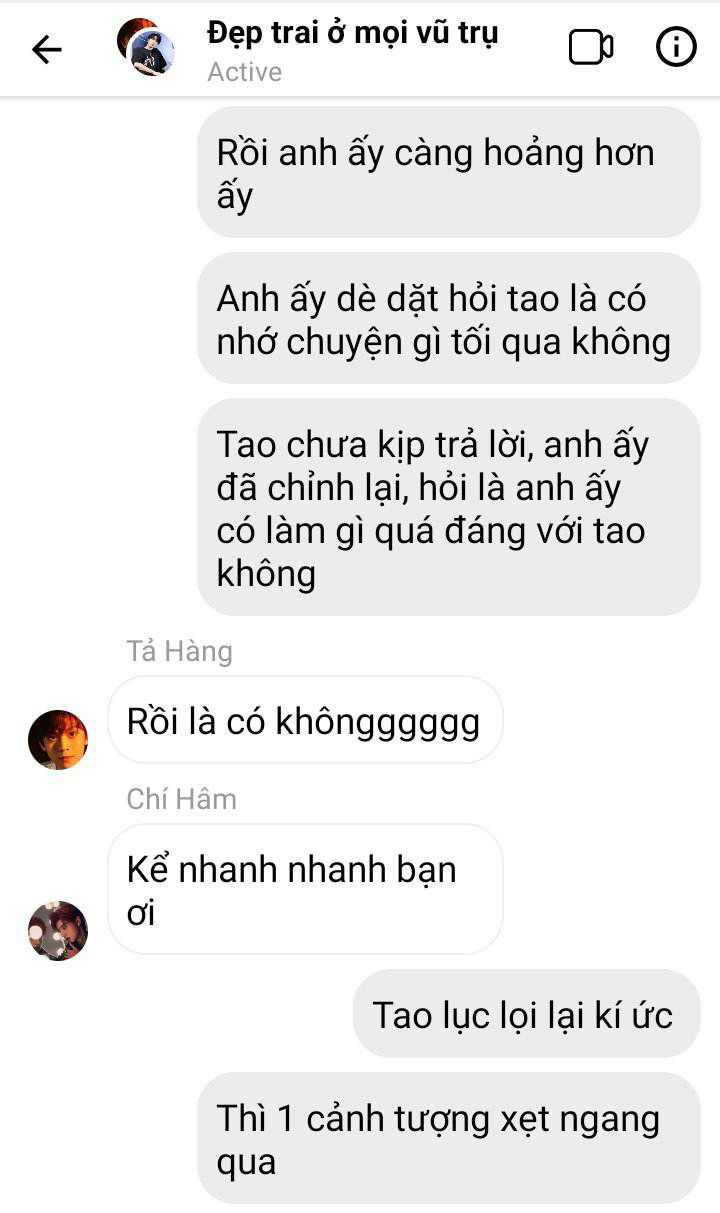The height and width of the screenshot is (1213, 720).
Task: Tap message "Tao lục lọi lại kí ức"
Action: pos(527,1014)
